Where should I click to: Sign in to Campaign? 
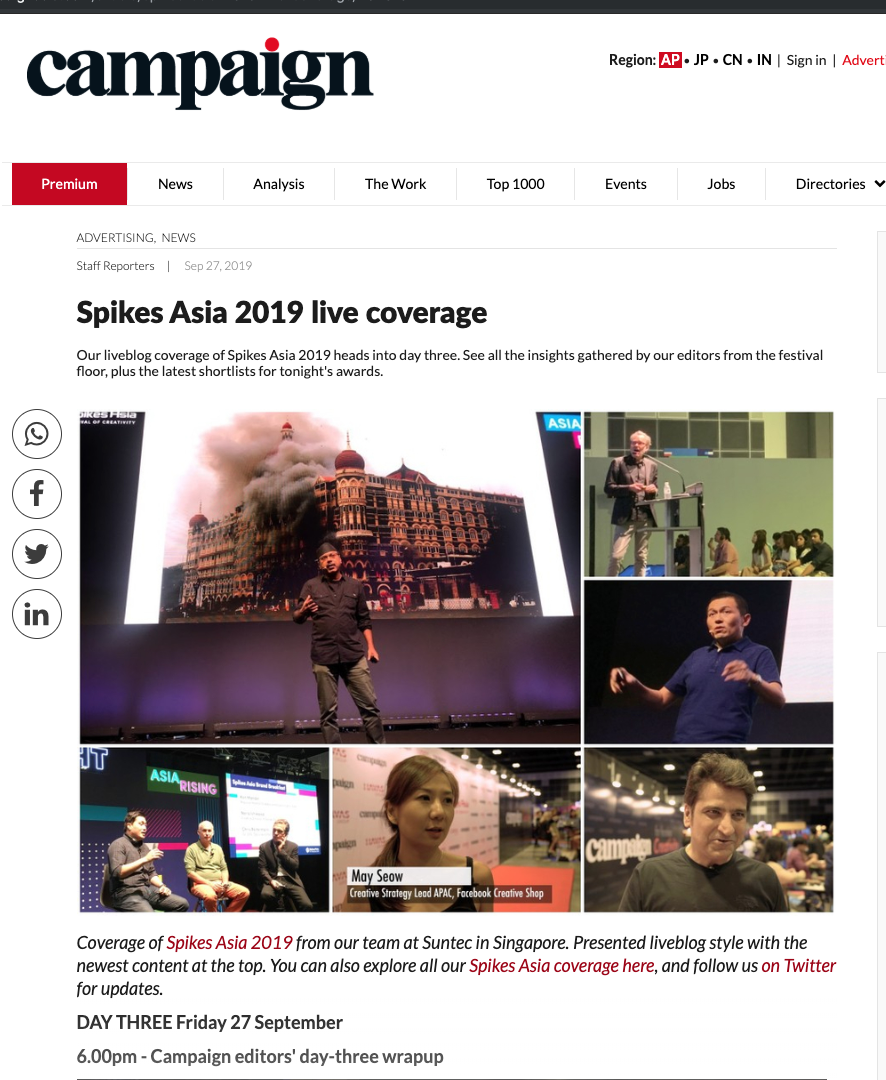(x=806, y=60)
